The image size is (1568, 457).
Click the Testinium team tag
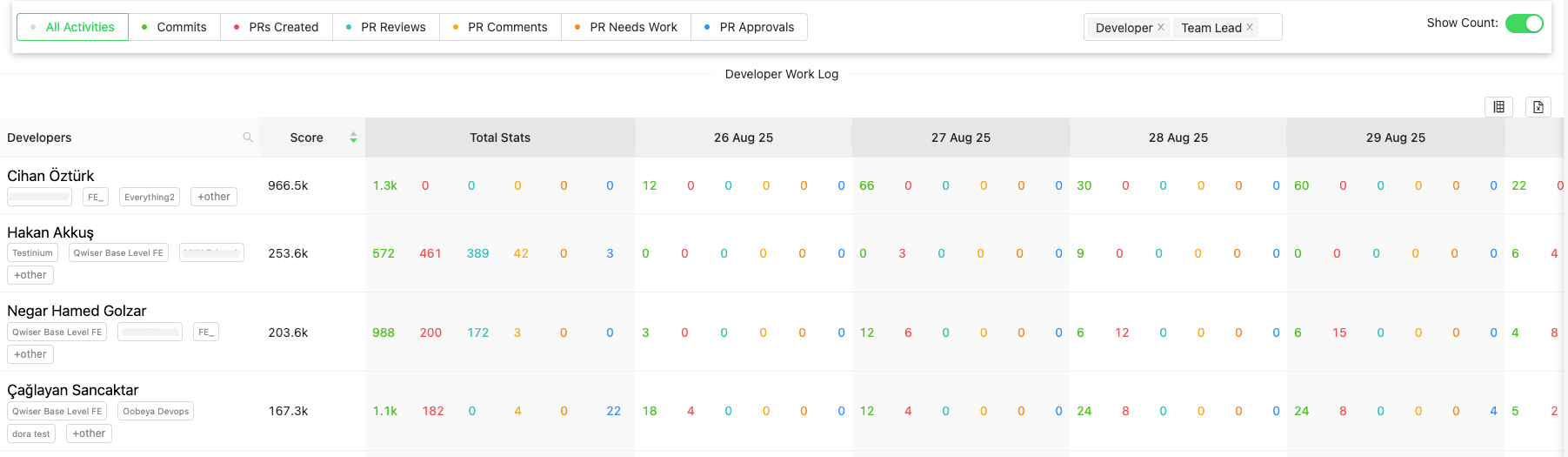pyautogui.click(x=32, y=253)
